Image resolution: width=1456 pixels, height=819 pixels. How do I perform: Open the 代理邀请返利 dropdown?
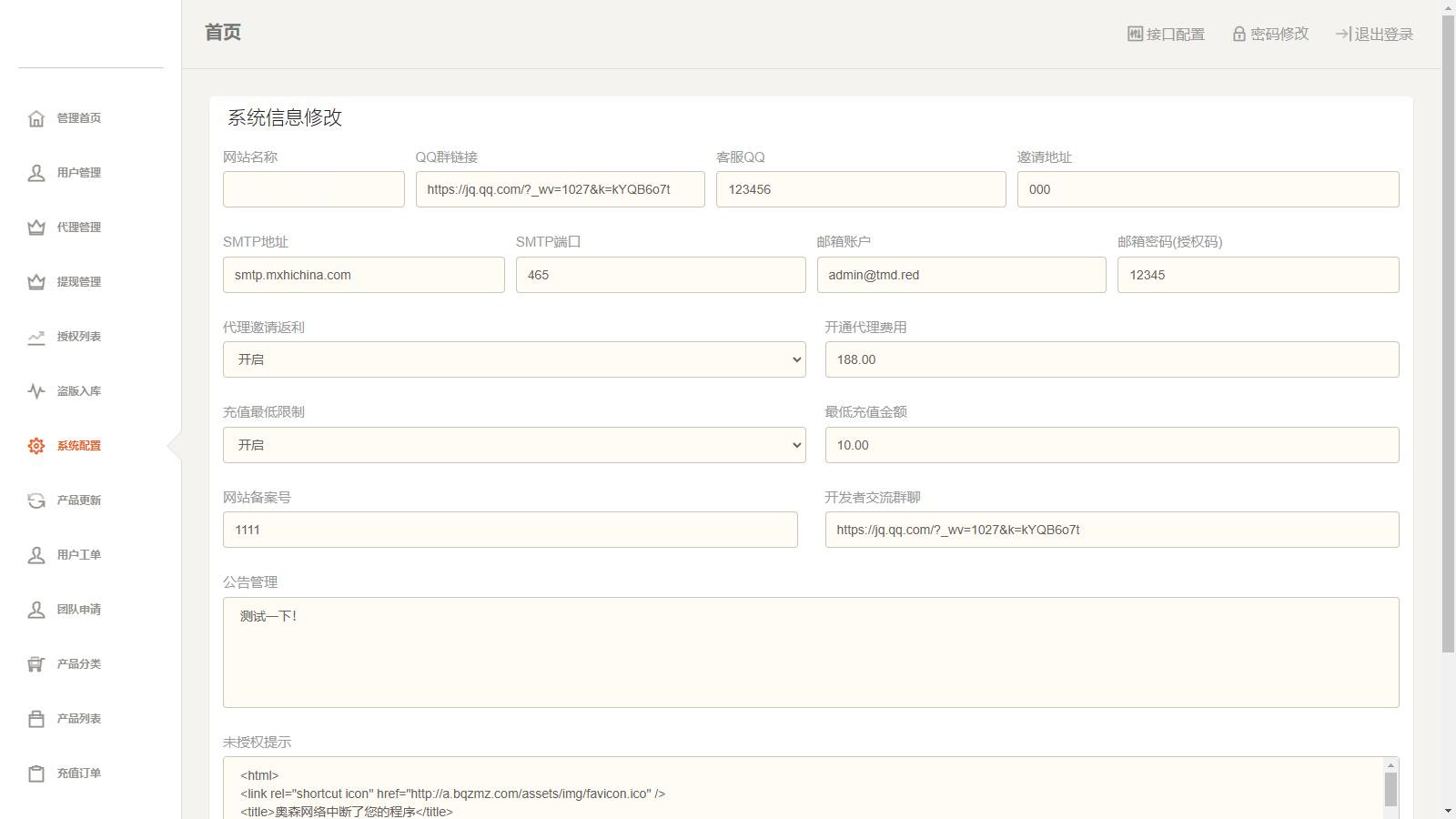(x=514, y=359)
